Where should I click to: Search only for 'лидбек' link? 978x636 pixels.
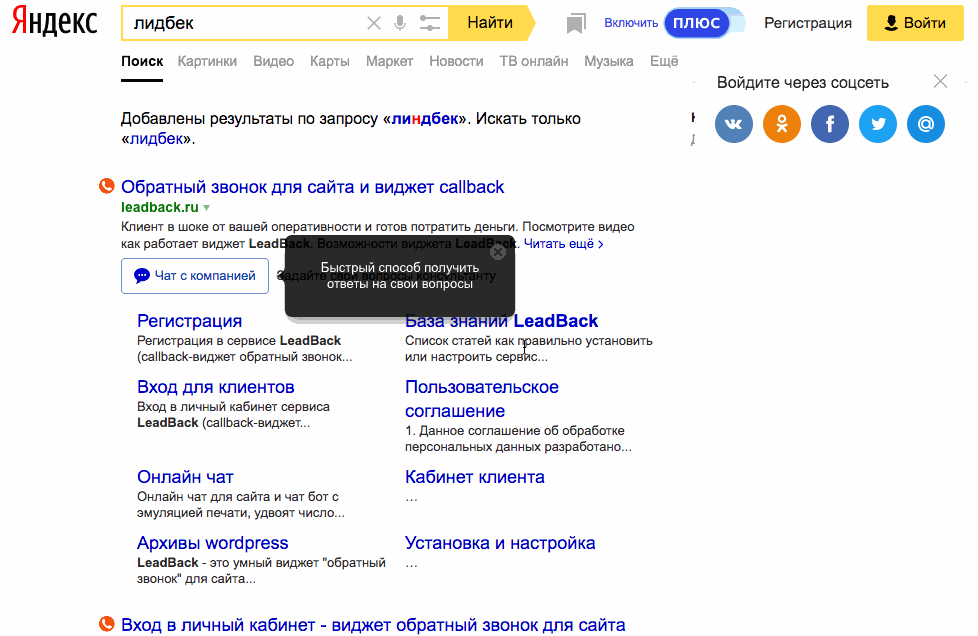156,138
